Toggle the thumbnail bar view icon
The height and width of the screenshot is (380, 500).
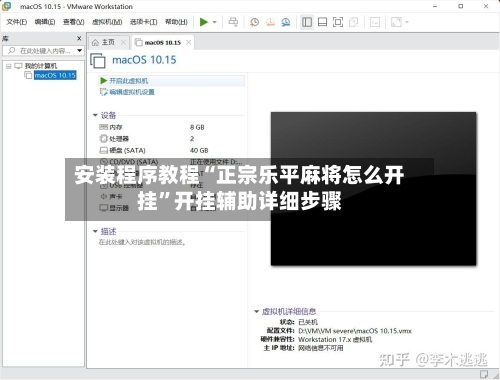tap(322, 22)
